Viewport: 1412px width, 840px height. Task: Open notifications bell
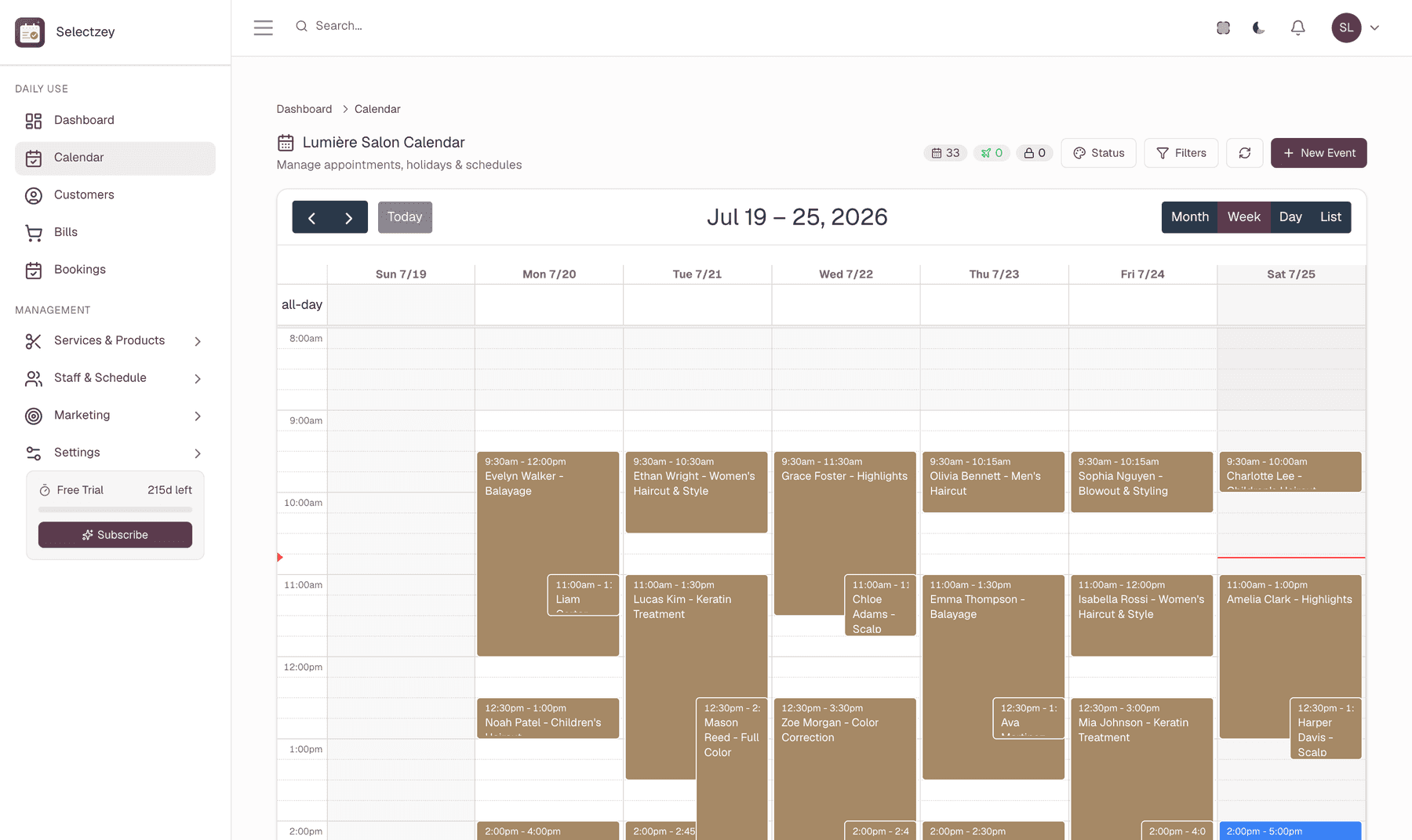[x=1298, y=27]
